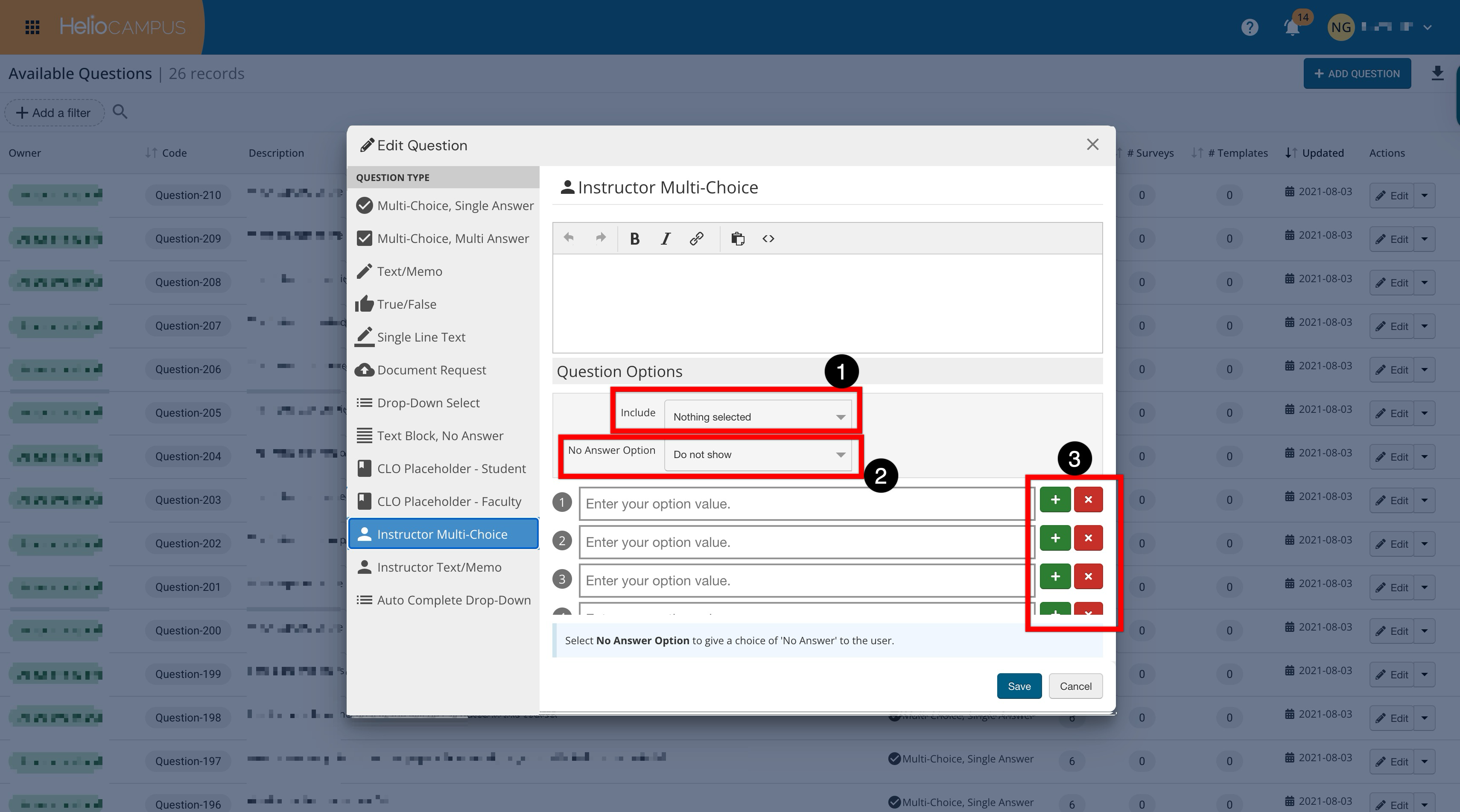Click the Cancel button

(x=1075, y=686)
